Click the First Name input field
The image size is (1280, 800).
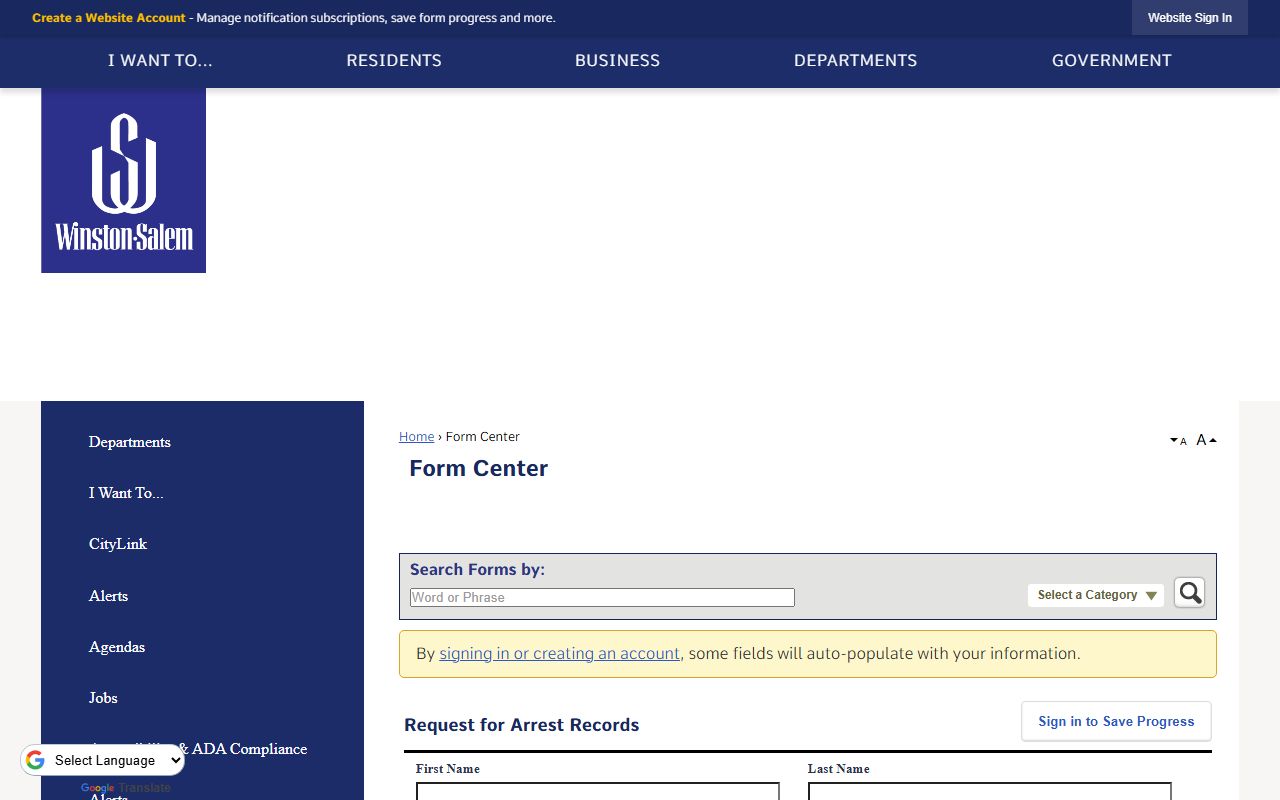click(x=597, y=792)
